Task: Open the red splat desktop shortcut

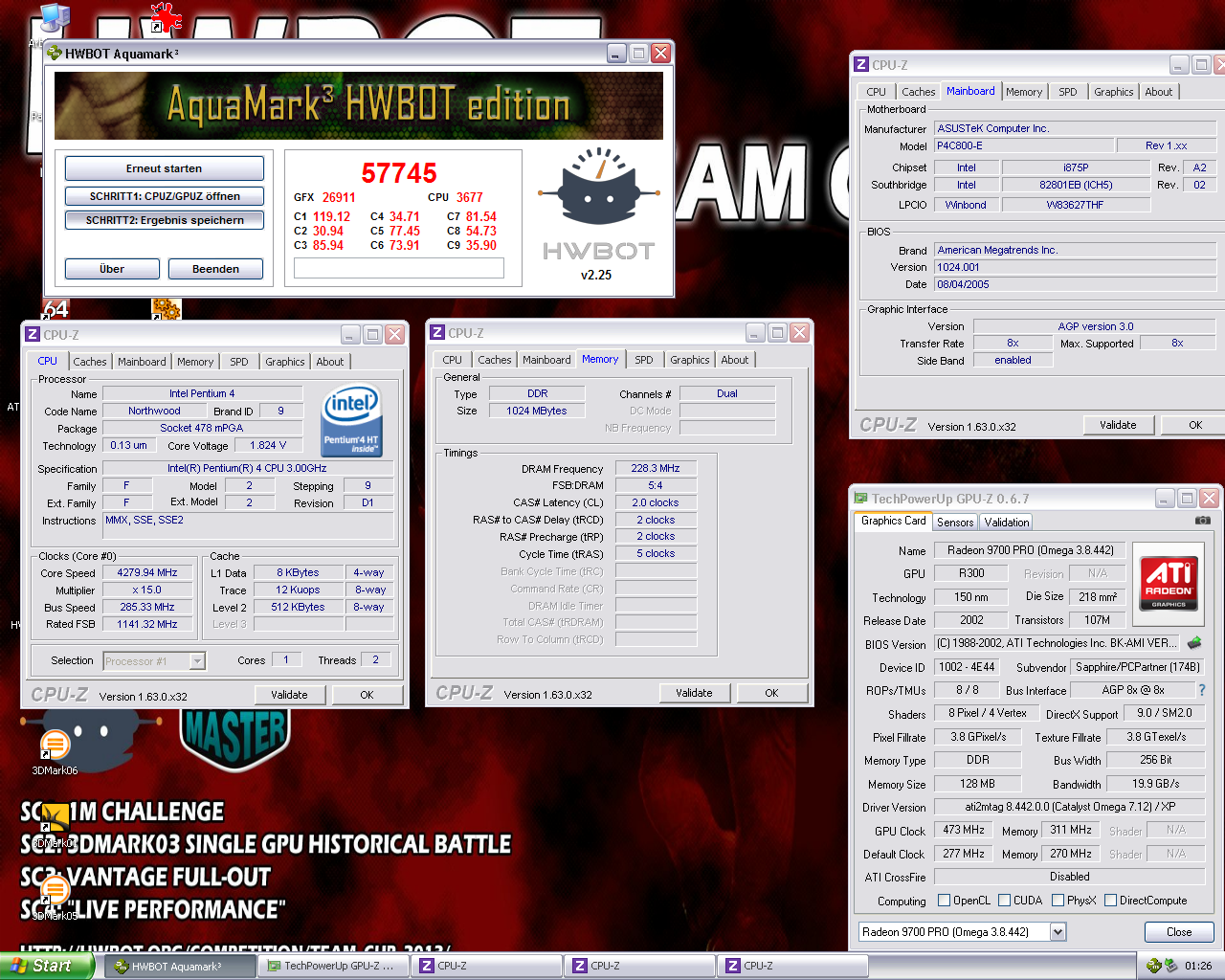Action: click(166, 18)
